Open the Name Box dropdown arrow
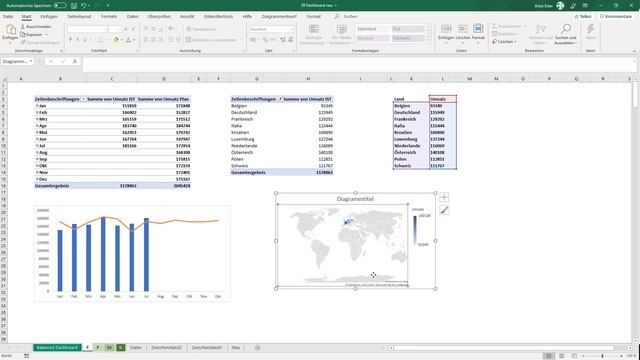 [31, 61]
